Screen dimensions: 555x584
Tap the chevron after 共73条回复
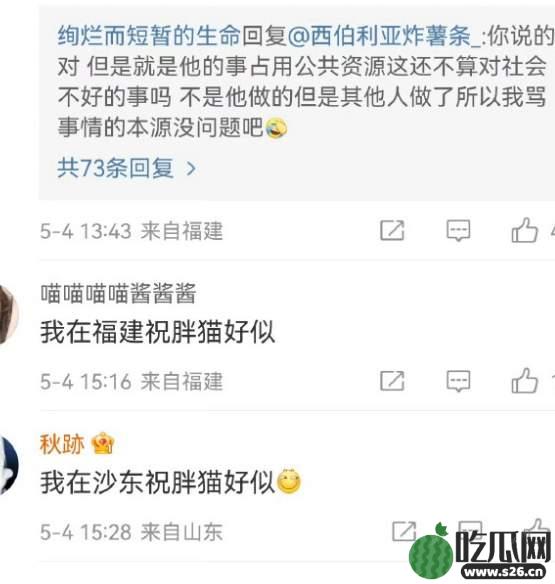coord(191,169)
